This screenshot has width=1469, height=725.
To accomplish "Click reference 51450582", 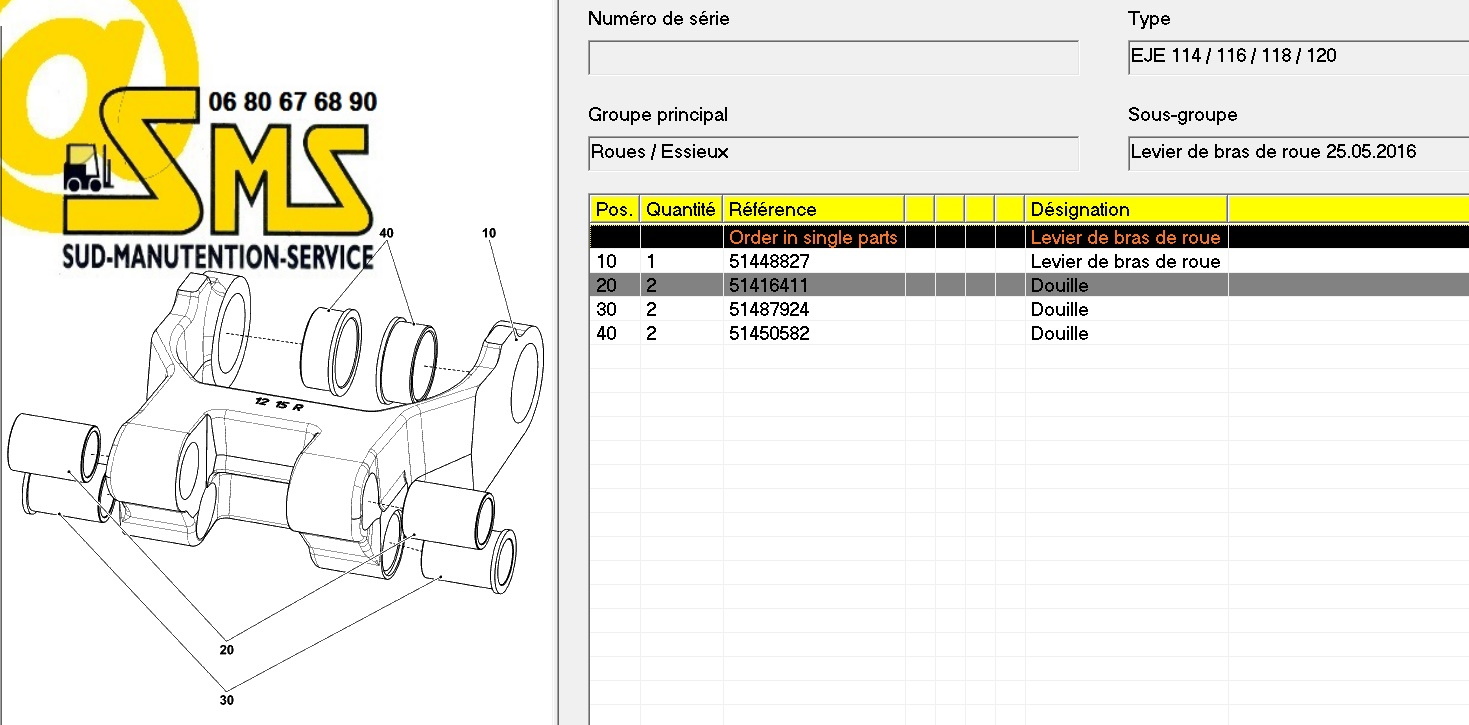I will 769,333.
